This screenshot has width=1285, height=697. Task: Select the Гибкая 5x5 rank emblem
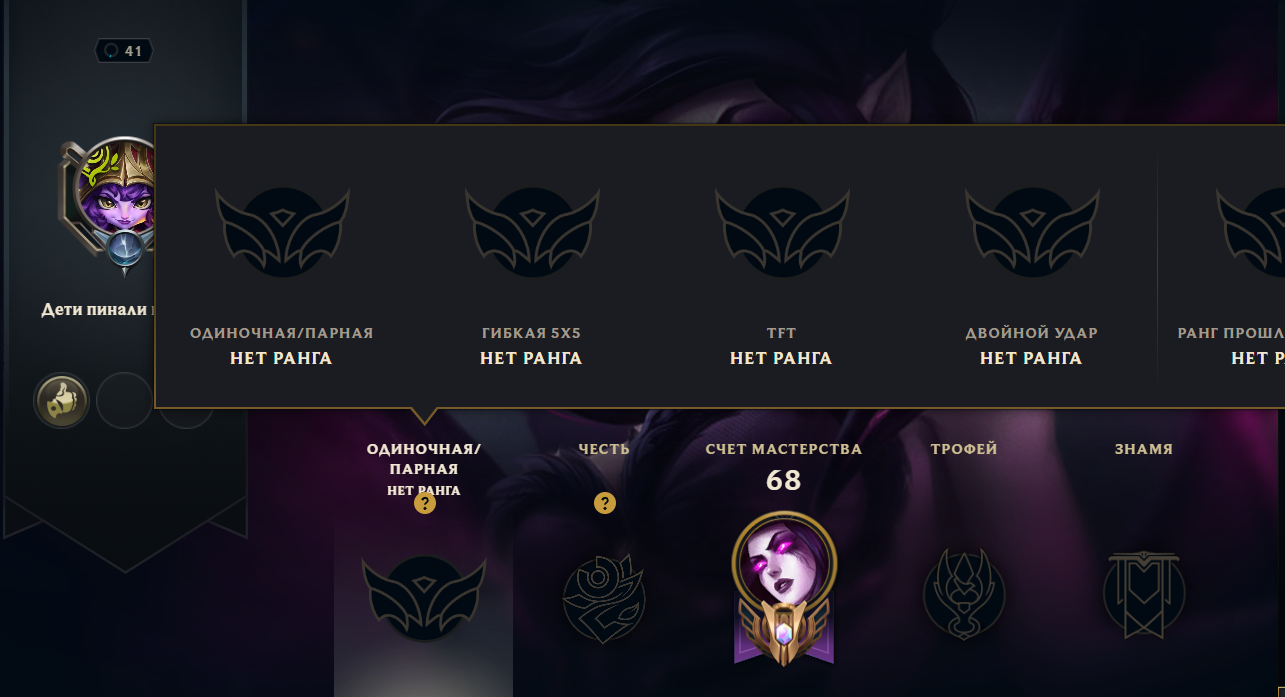click(532, 232)
